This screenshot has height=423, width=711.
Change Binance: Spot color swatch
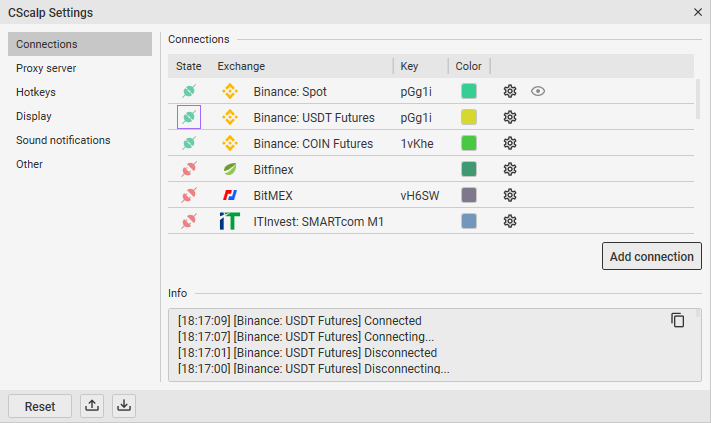click(469, 91)
